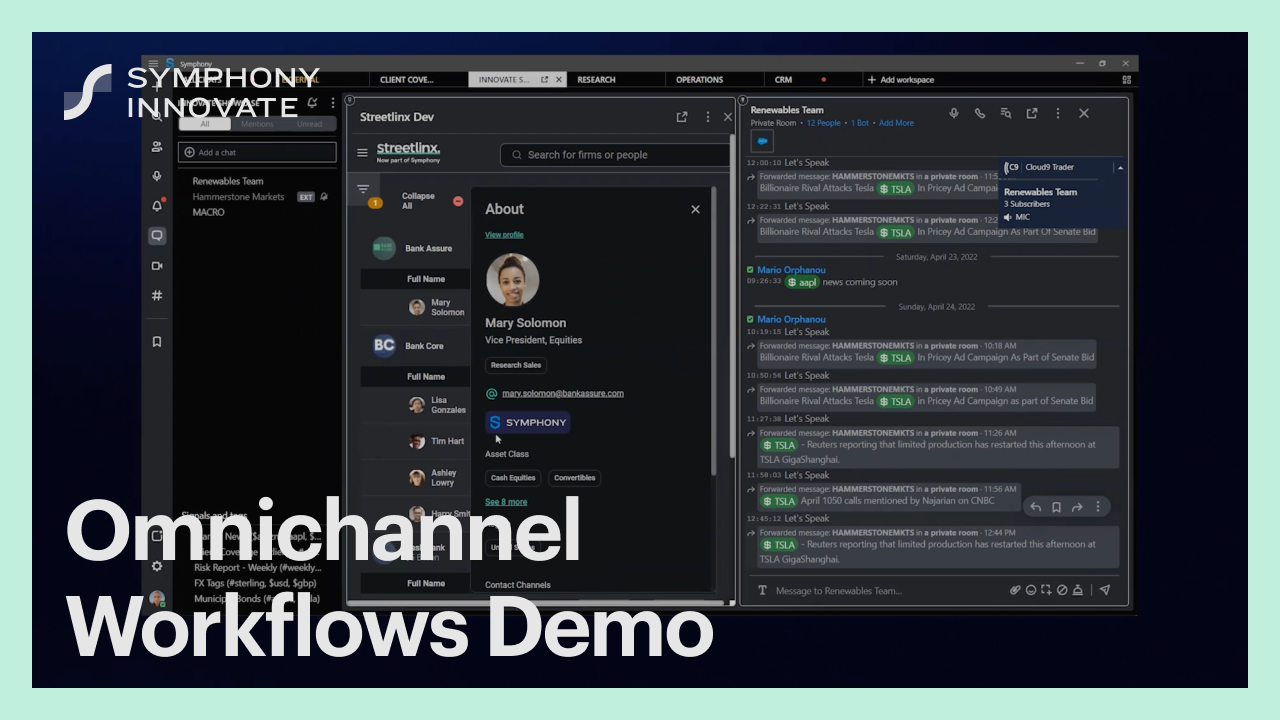Switch to the RESEARCH workspace tab

pyautogui.click(x=596, y=80)
